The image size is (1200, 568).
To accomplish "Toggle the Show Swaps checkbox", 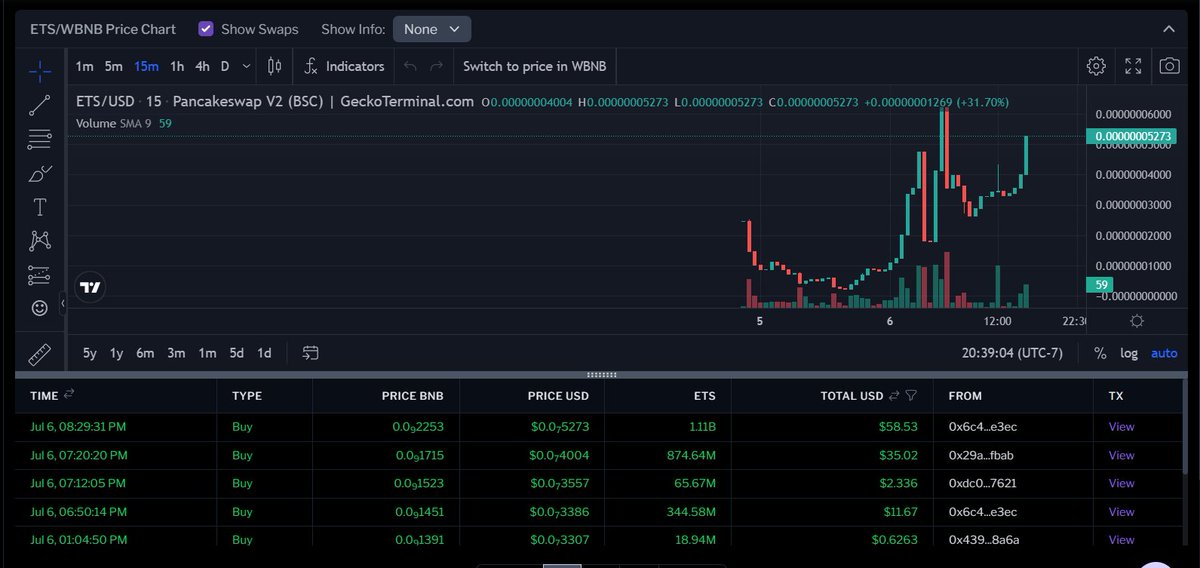I will (x=206, y=29).
